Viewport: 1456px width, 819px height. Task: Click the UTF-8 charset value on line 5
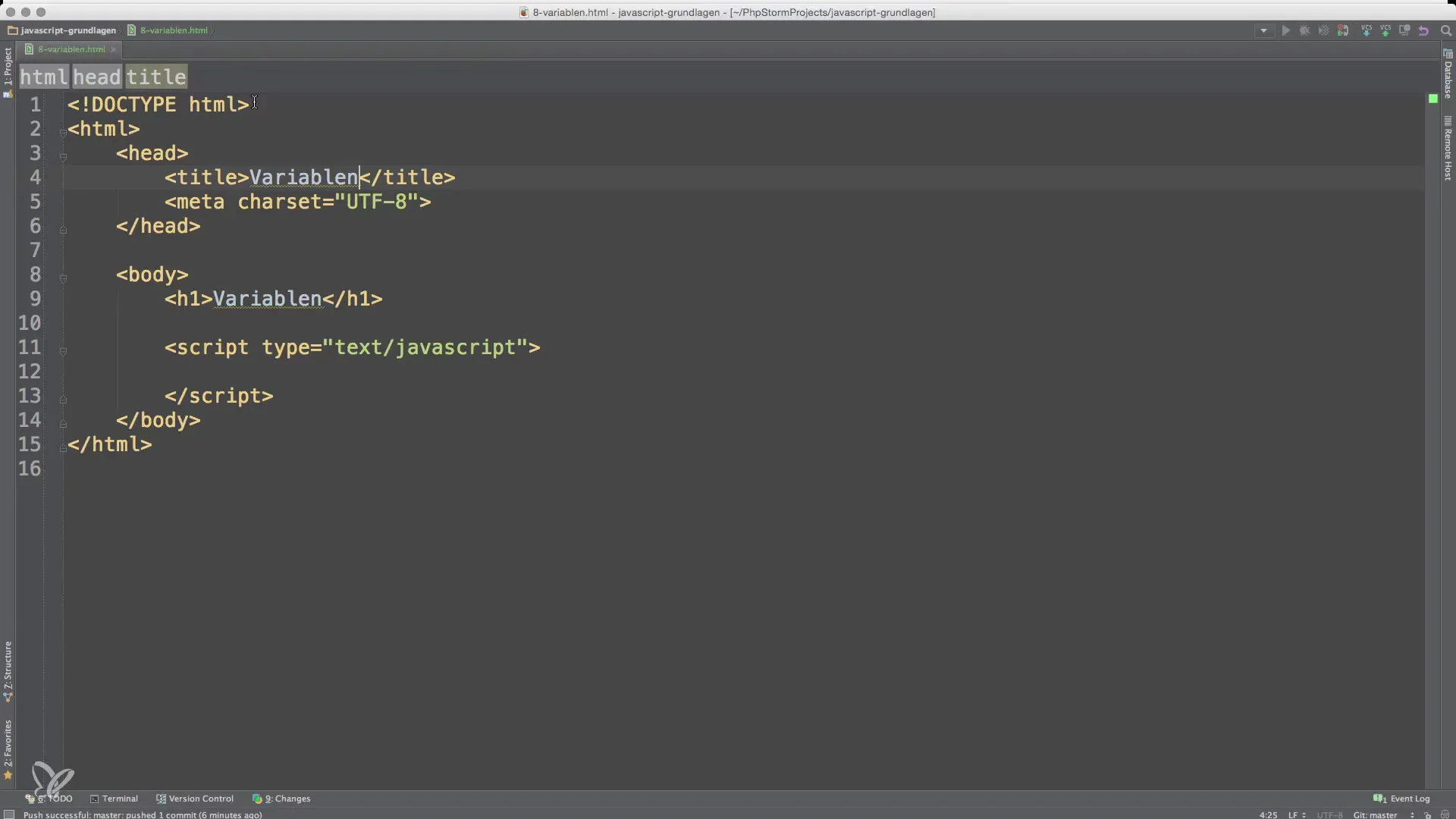(377, 202)
